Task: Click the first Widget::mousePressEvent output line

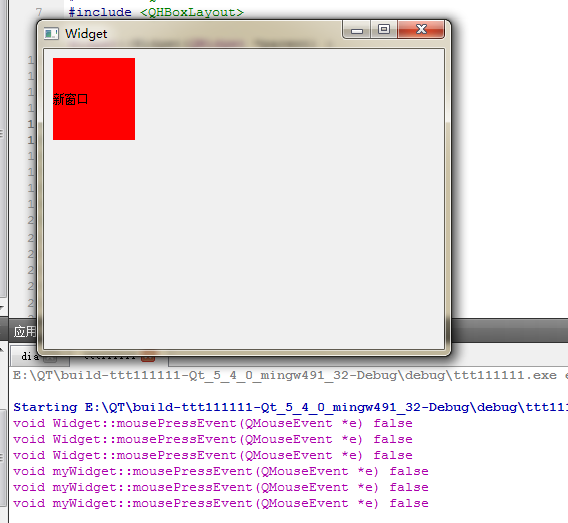Action: (x=213, y=423)
